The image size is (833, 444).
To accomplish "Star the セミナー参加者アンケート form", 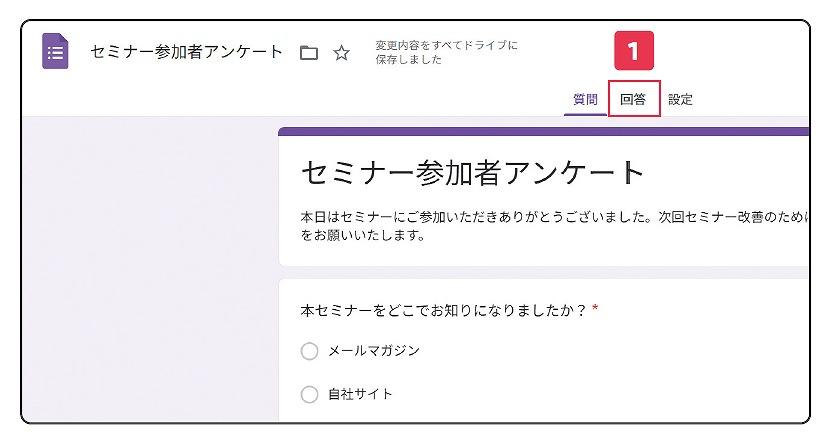I will coord(341,53).
